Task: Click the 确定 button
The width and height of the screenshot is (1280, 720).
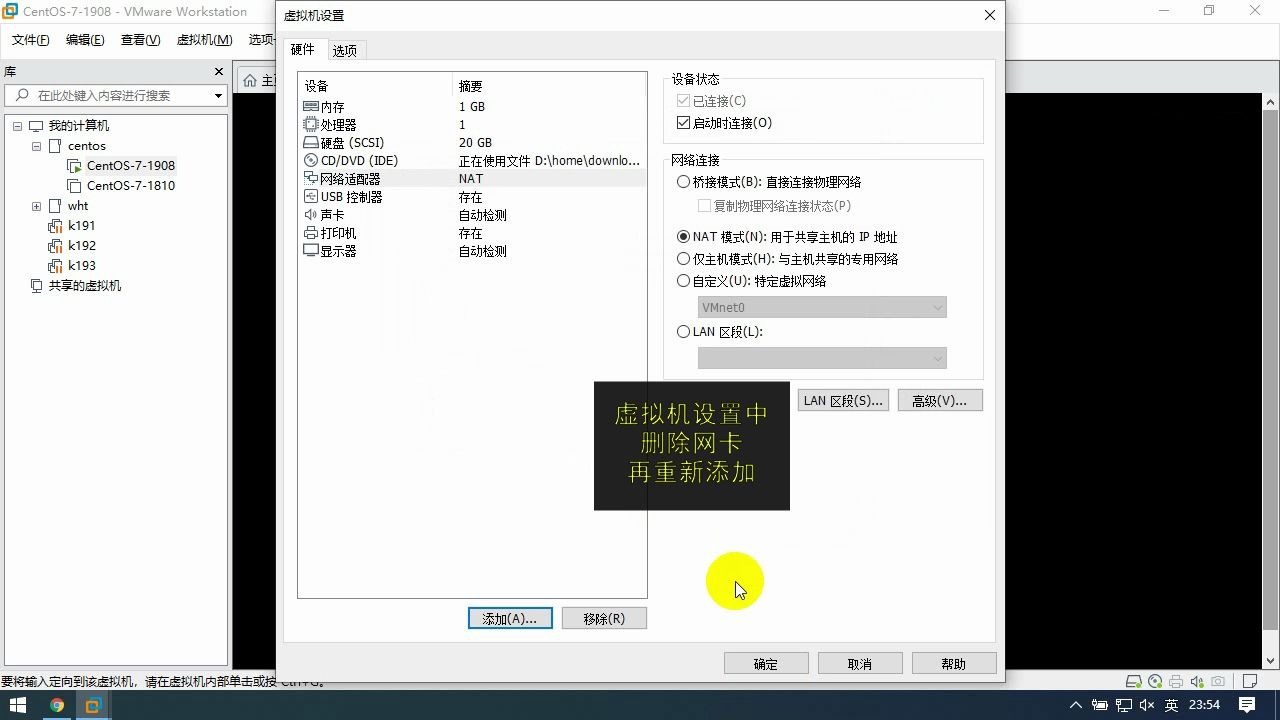Action: (x=766, y=664)
